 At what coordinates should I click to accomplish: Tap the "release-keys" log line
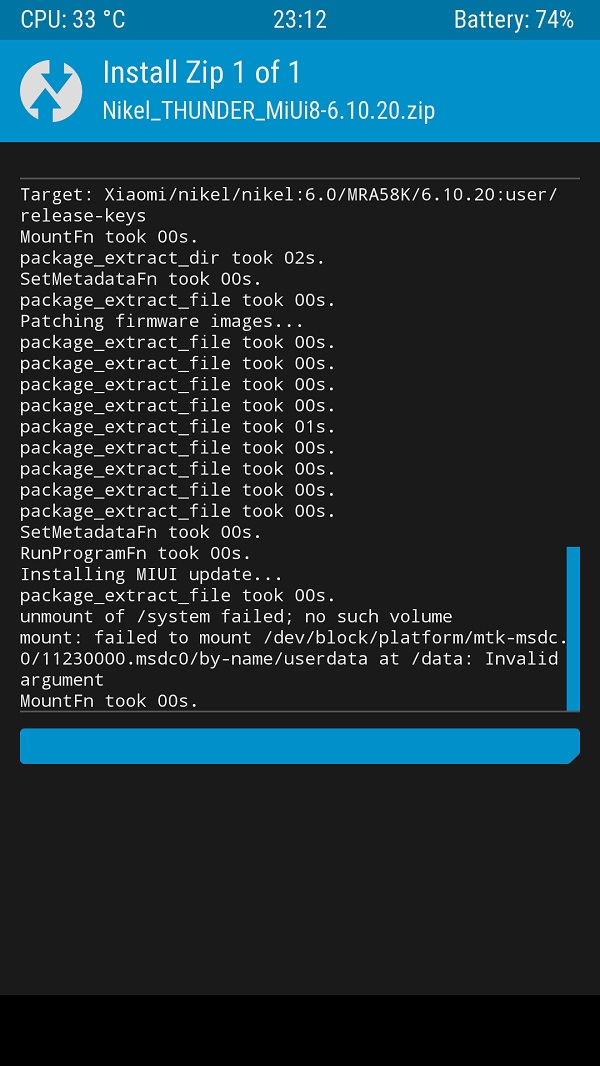(x=83, y=215)
